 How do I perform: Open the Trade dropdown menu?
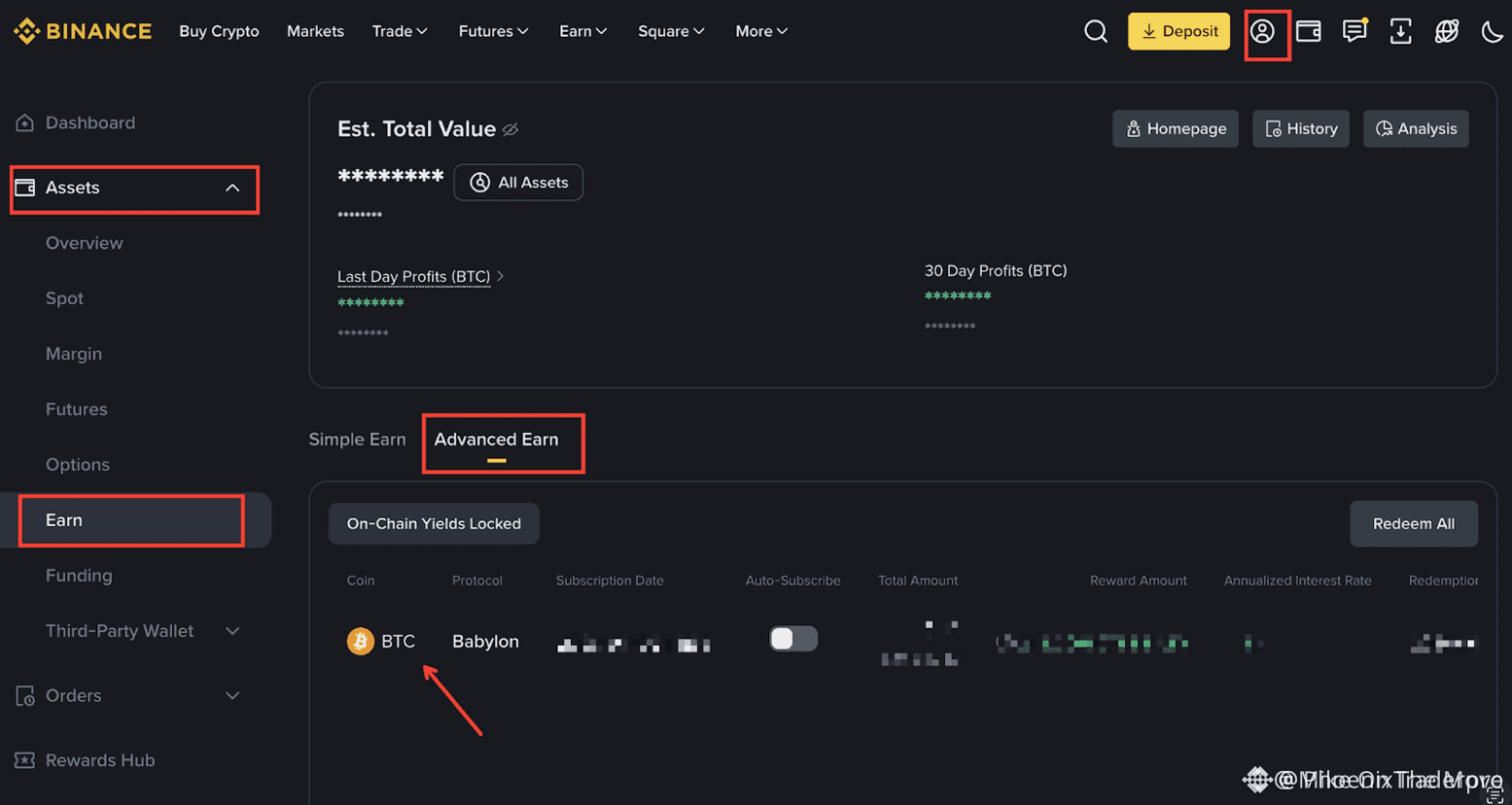point(400,31)
